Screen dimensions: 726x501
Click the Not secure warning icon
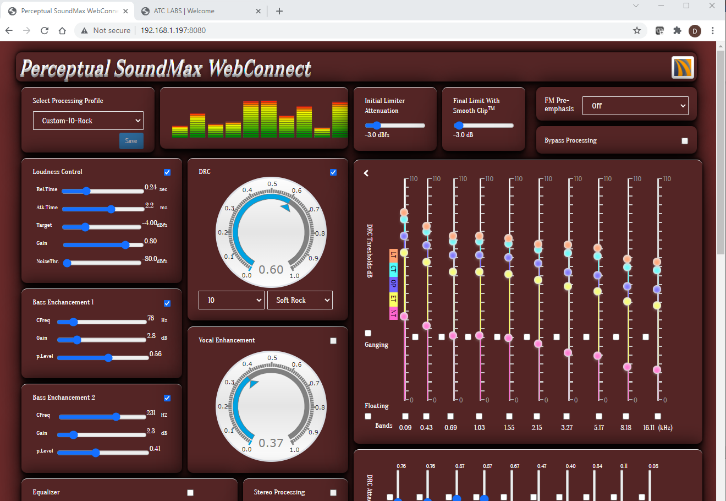tap(84, 31)
